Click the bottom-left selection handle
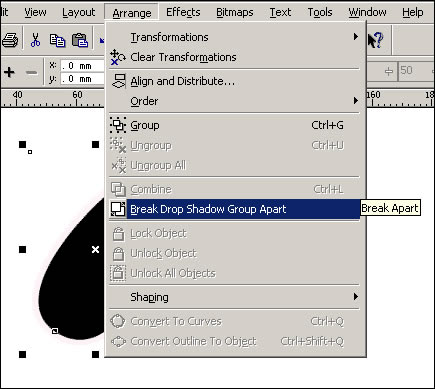This screenshot has width=435, height=389. (x=22, y=354)
